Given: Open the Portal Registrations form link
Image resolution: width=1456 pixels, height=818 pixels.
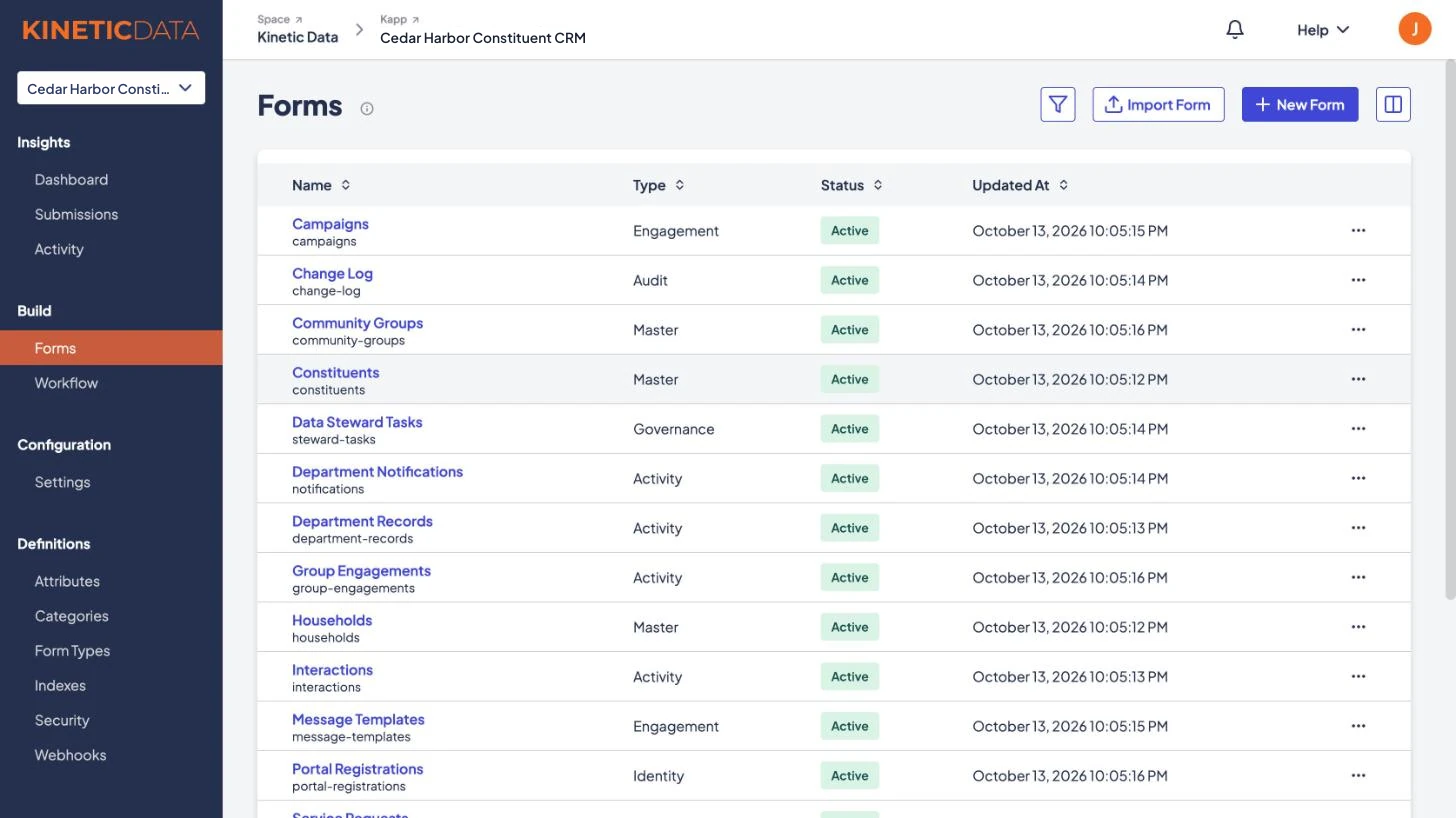Looking at the screenshot, I should [357, 769].
